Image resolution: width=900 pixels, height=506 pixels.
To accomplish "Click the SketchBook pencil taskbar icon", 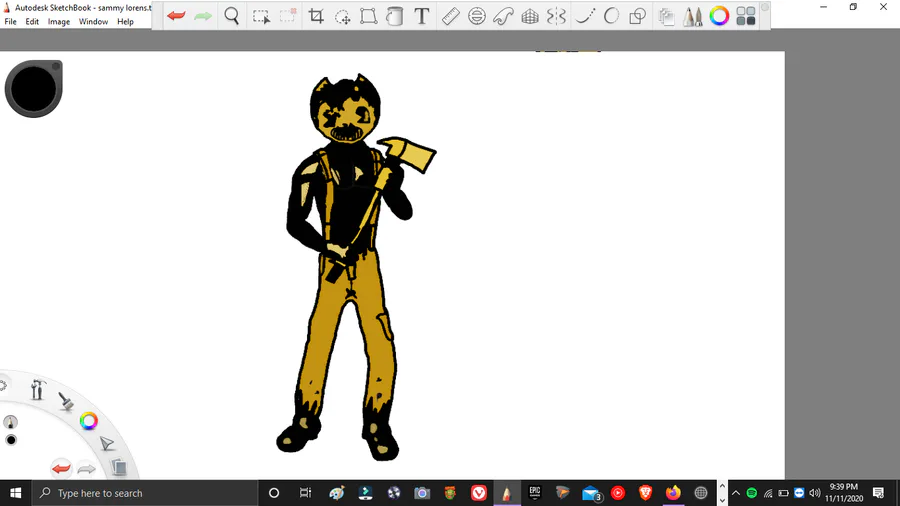I will tap(507, 493).
